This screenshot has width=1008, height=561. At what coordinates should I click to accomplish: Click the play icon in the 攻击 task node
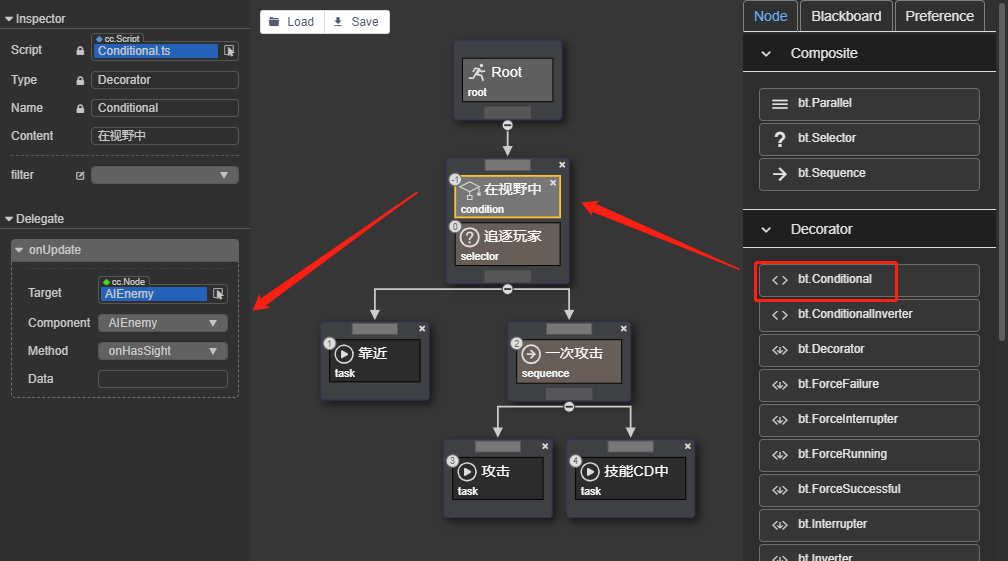[467, 471]
